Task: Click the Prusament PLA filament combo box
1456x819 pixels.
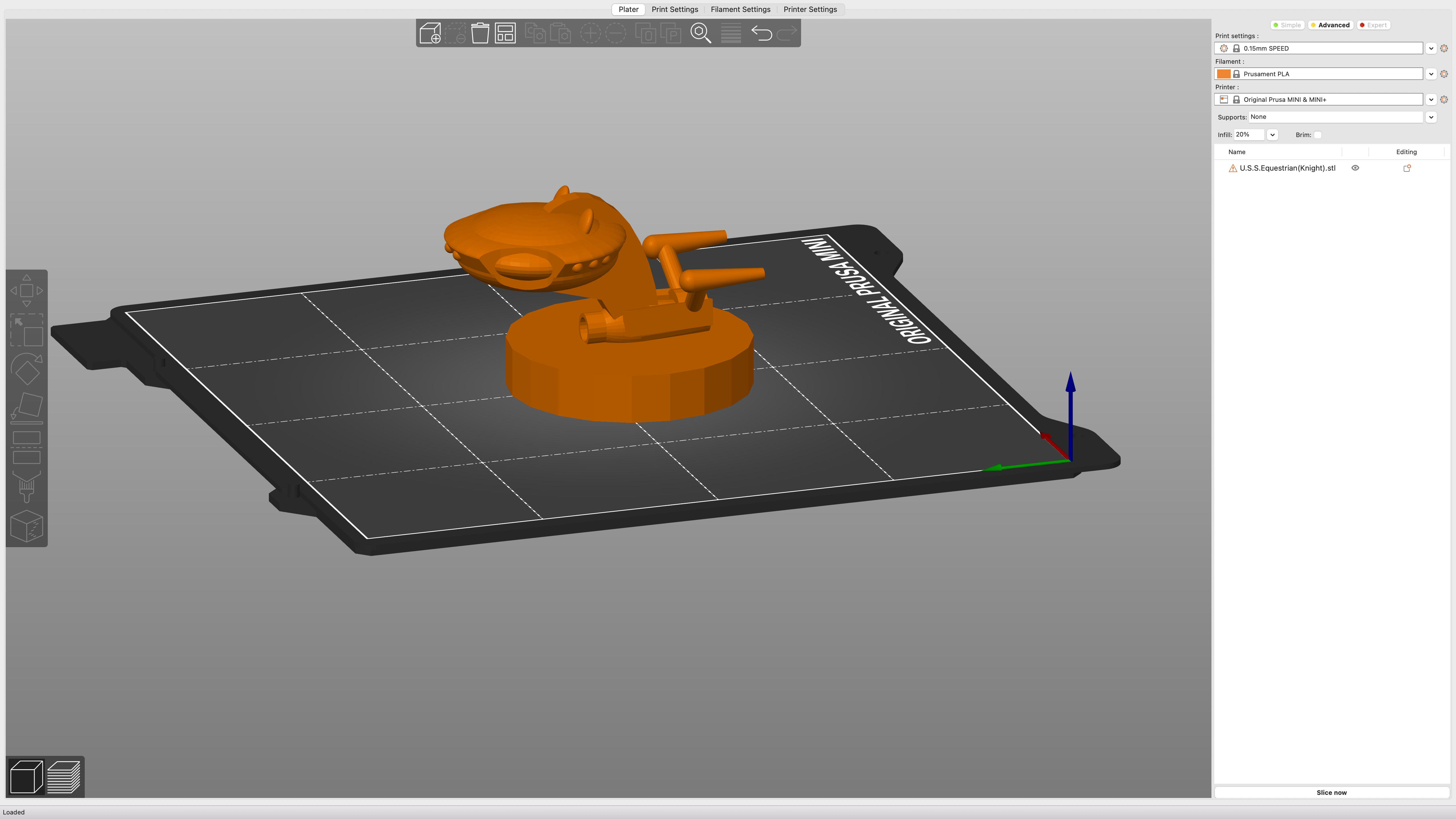Action: 1318,74
